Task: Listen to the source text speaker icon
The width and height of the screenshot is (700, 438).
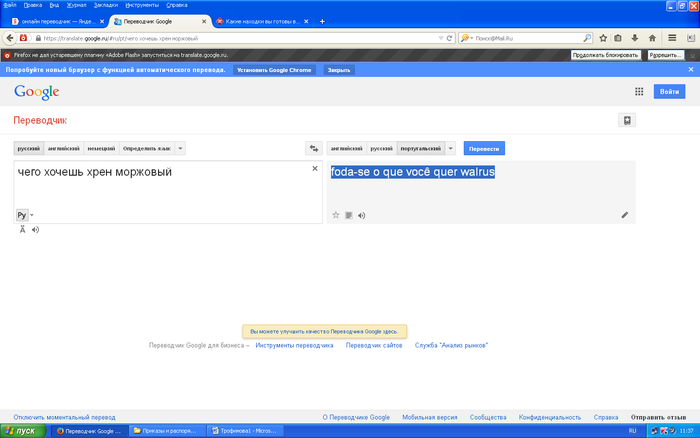Action: [35, 229]
